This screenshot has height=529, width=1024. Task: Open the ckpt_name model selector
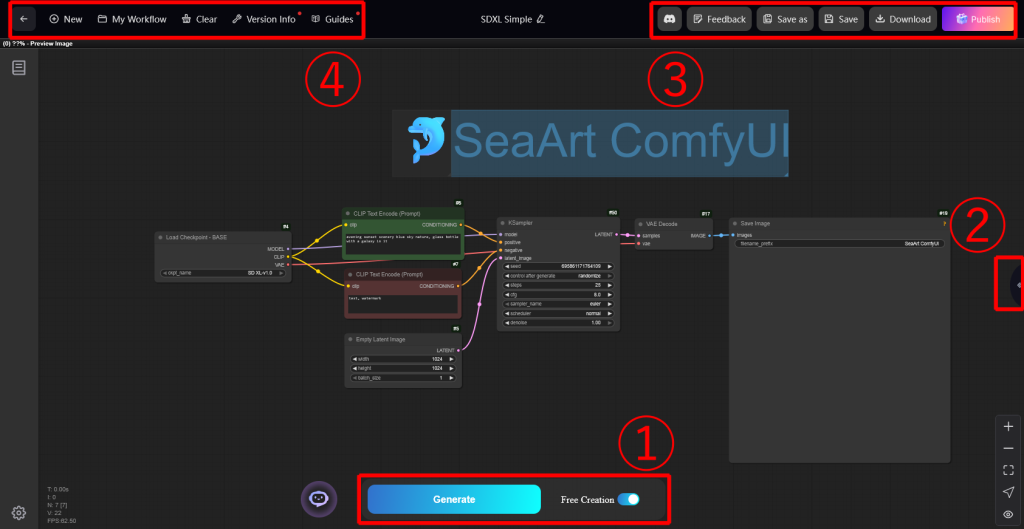tap(222, 272)
